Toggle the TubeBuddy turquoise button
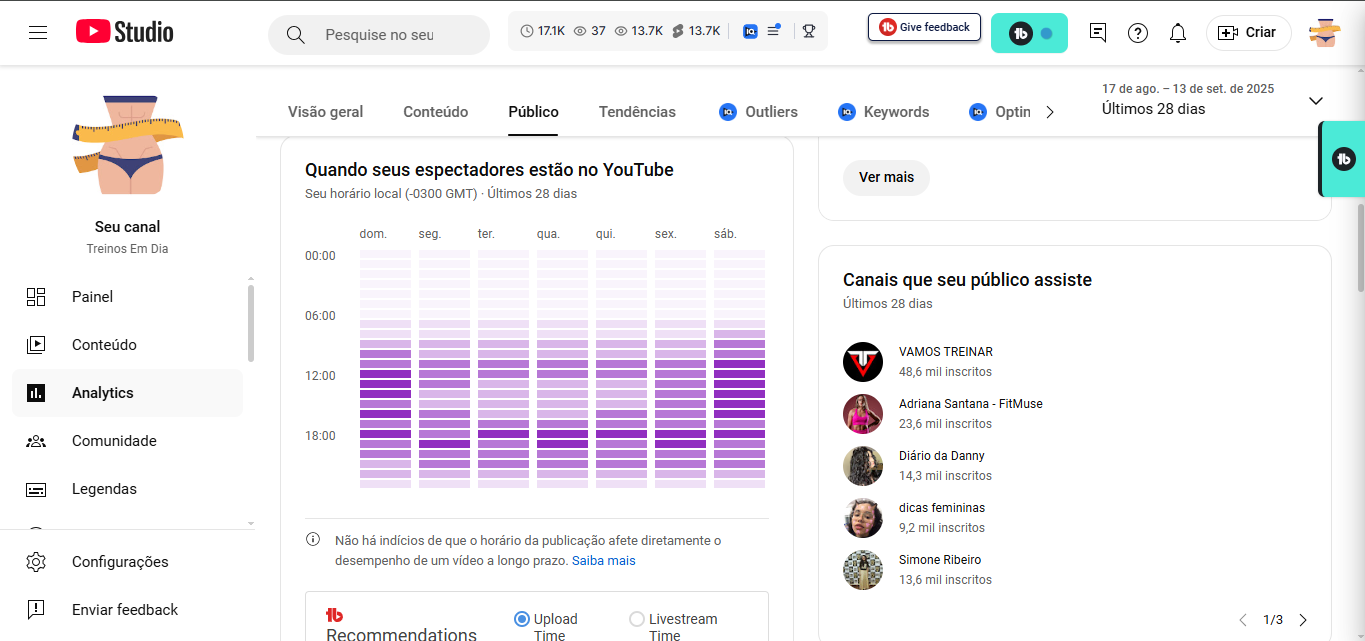Image resolution: width=1365 pixels, height=641 pixels. coord(1029,33)
